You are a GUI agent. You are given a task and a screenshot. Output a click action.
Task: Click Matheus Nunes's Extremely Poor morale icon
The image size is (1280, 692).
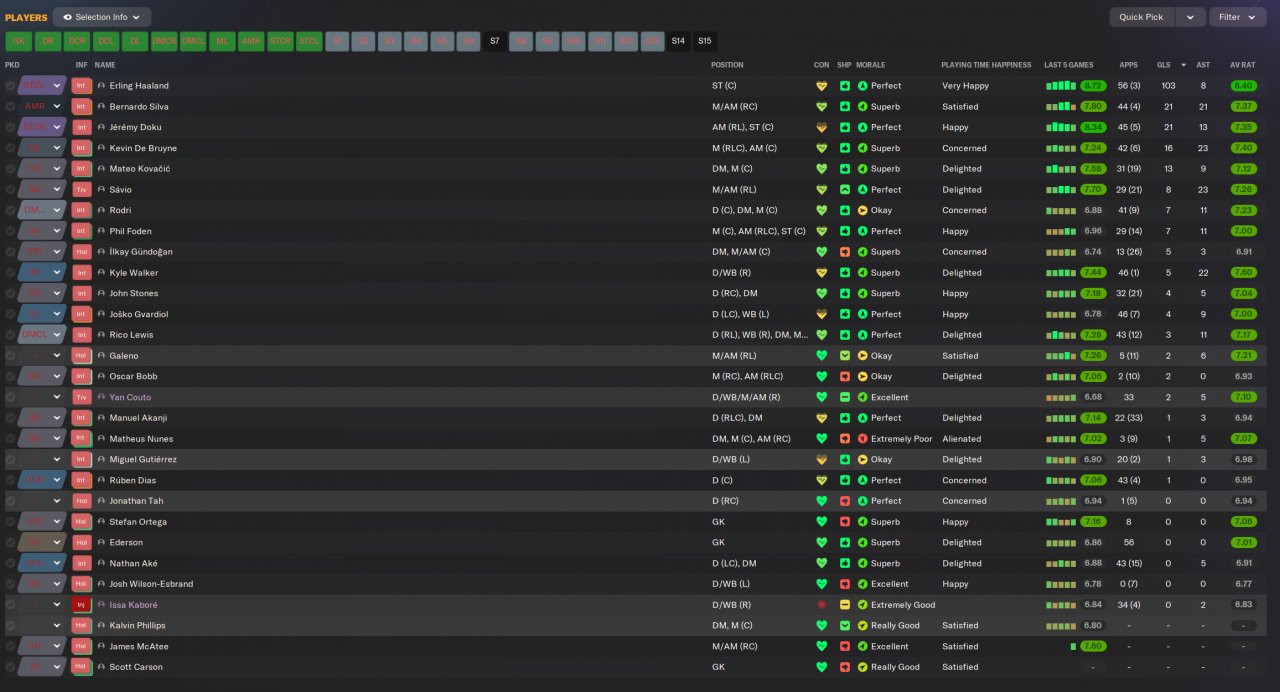click(863, 439)
